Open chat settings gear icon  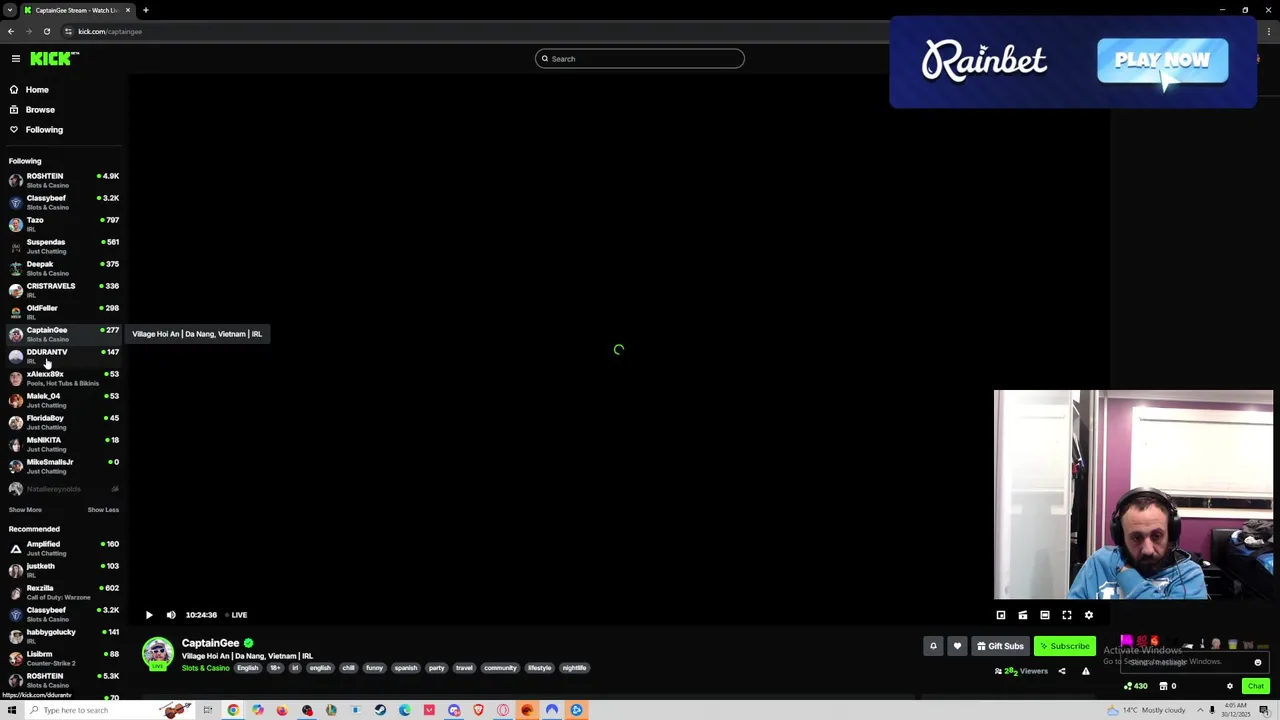[x=1230, y=686]
